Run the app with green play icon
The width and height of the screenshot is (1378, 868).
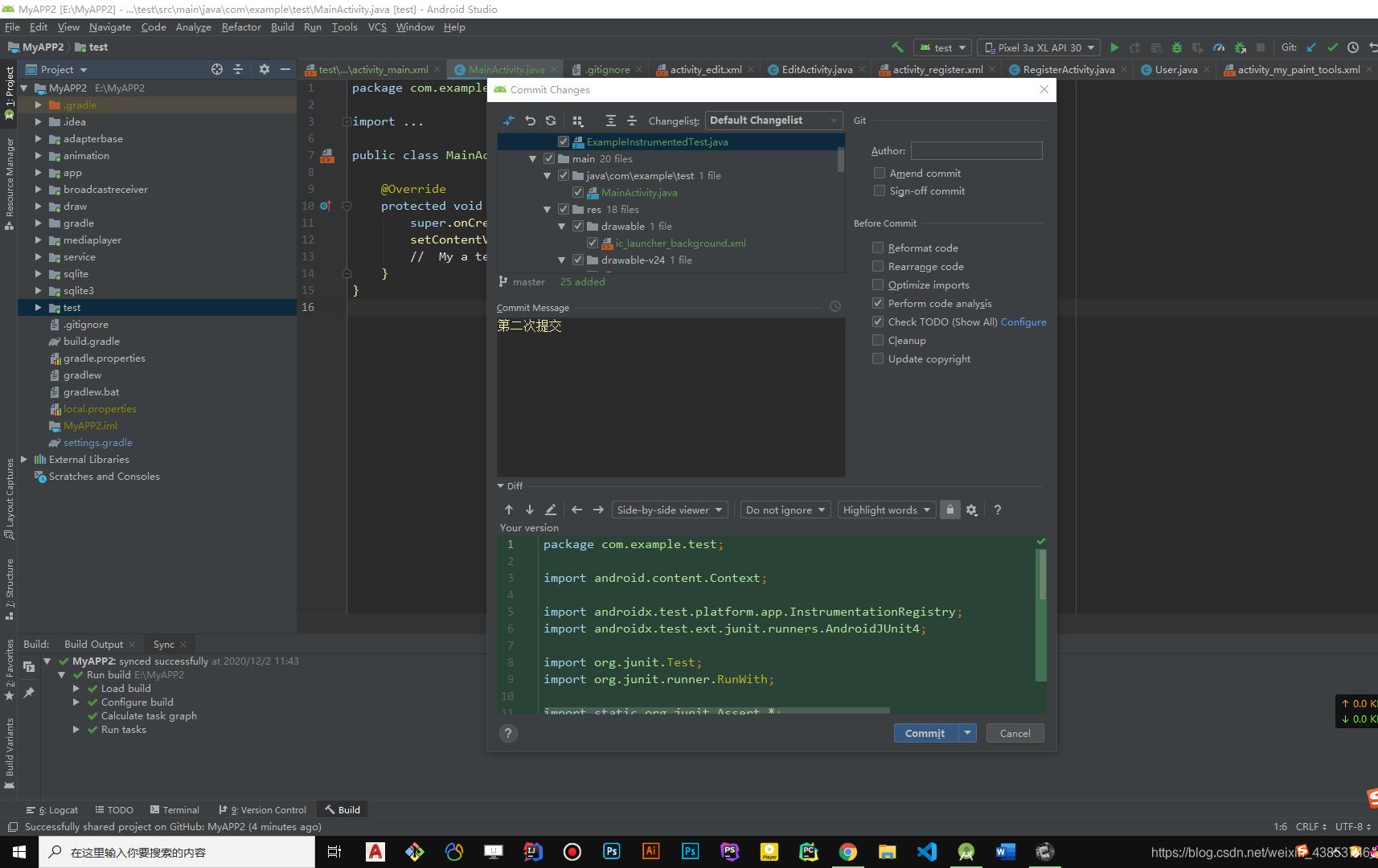pyautogui.click(x=1114, y=47)
